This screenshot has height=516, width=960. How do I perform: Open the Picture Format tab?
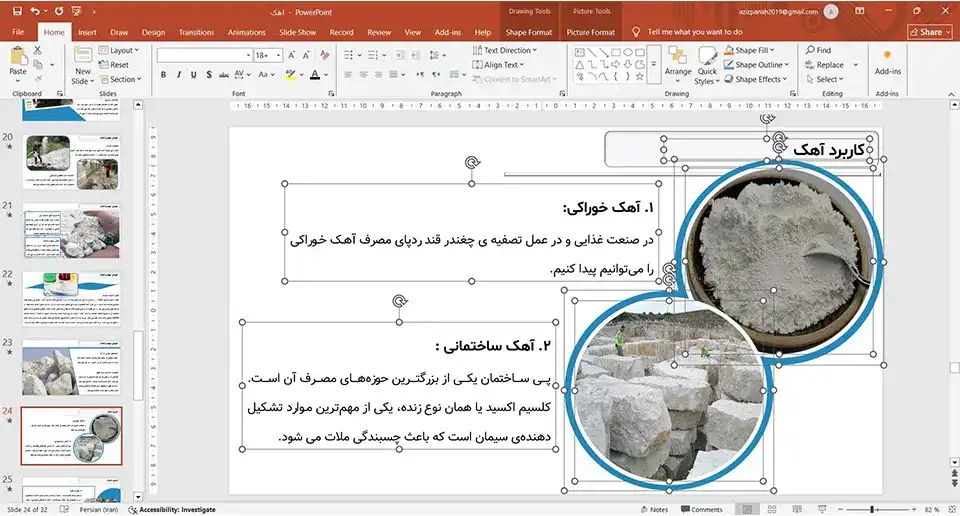(590, 32)
